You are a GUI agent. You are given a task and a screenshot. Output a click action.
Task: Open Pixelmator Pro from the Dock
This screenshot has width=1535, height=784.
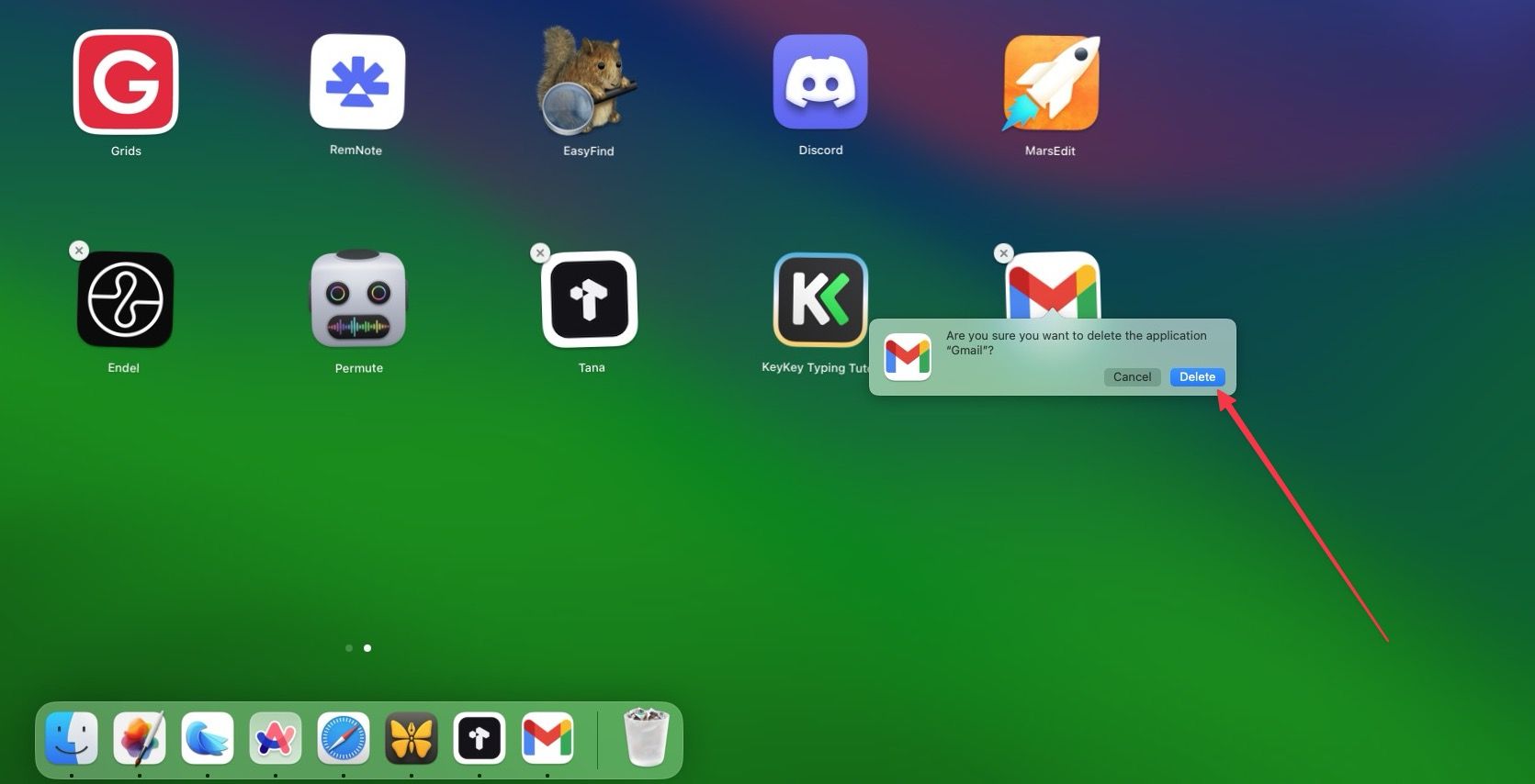140,738
